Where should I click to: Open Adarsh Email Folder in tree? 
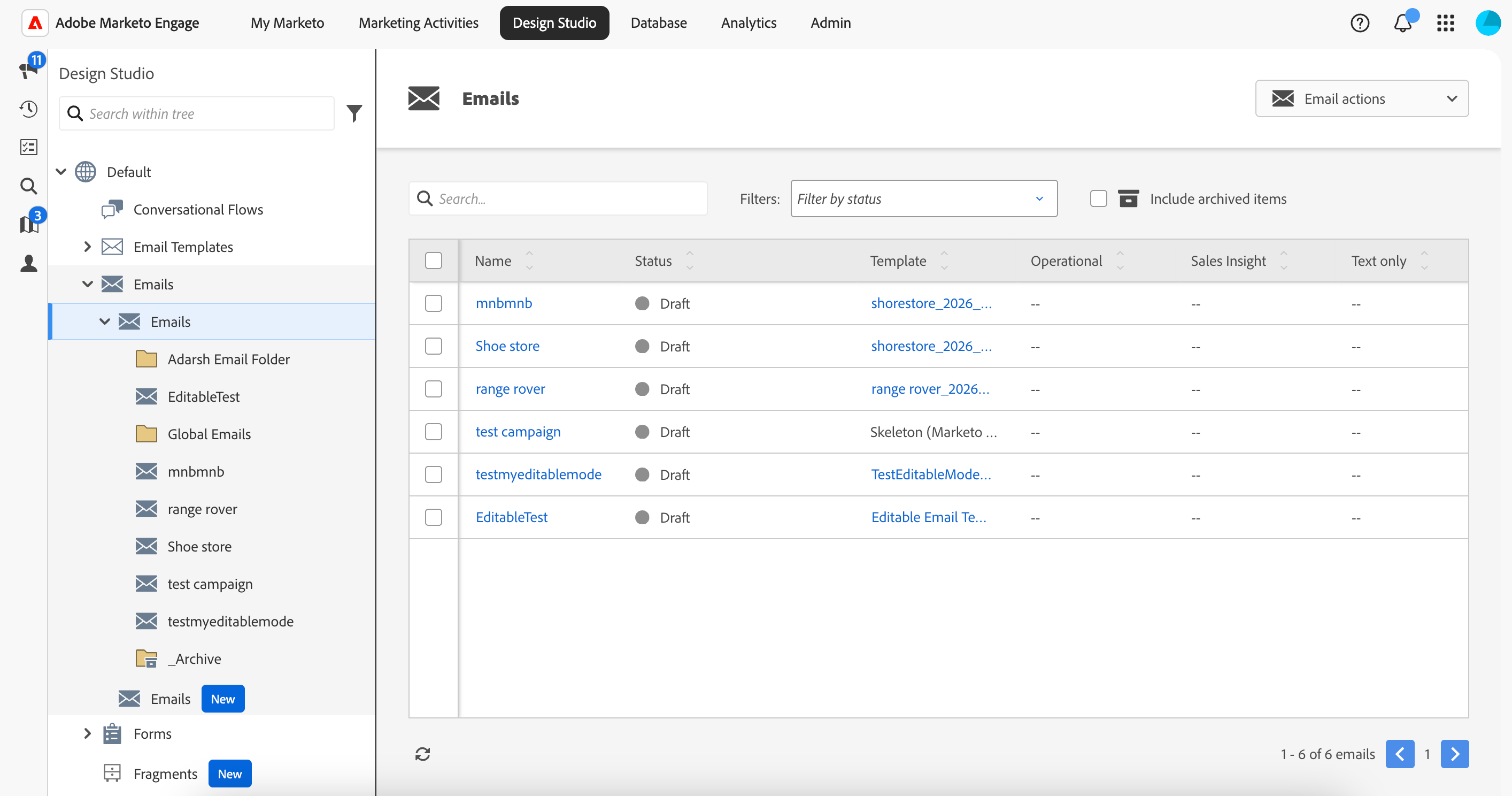pyautogui.click(x=228, y=359)
